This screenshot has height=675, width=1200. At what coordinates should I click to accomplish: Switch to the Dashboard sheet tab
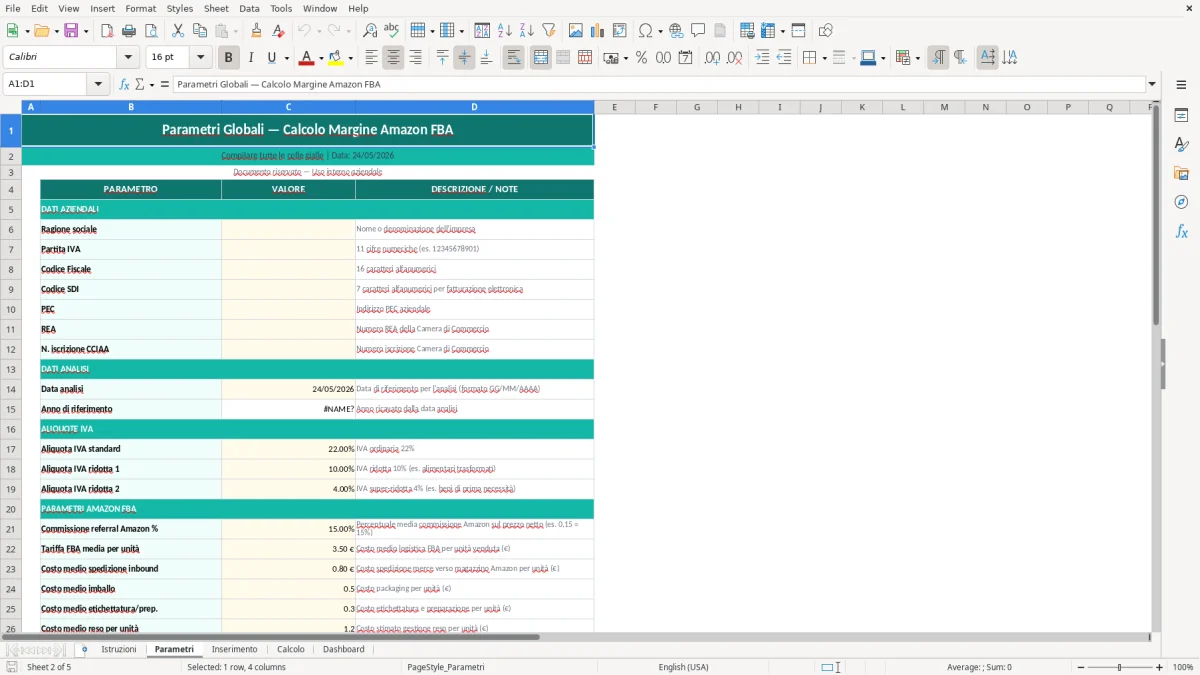click(344, 649)
